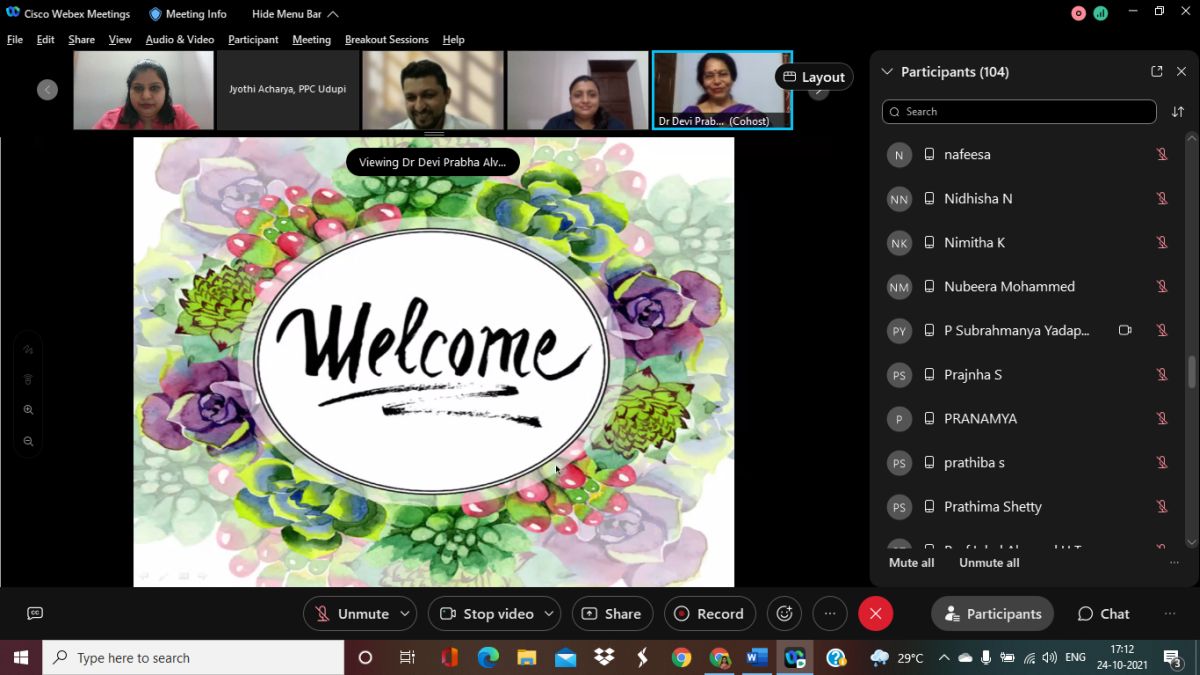This screenshot has height=675, width=1200.
Task: Collapse the Participants (104) section
Action: [886, 72]
